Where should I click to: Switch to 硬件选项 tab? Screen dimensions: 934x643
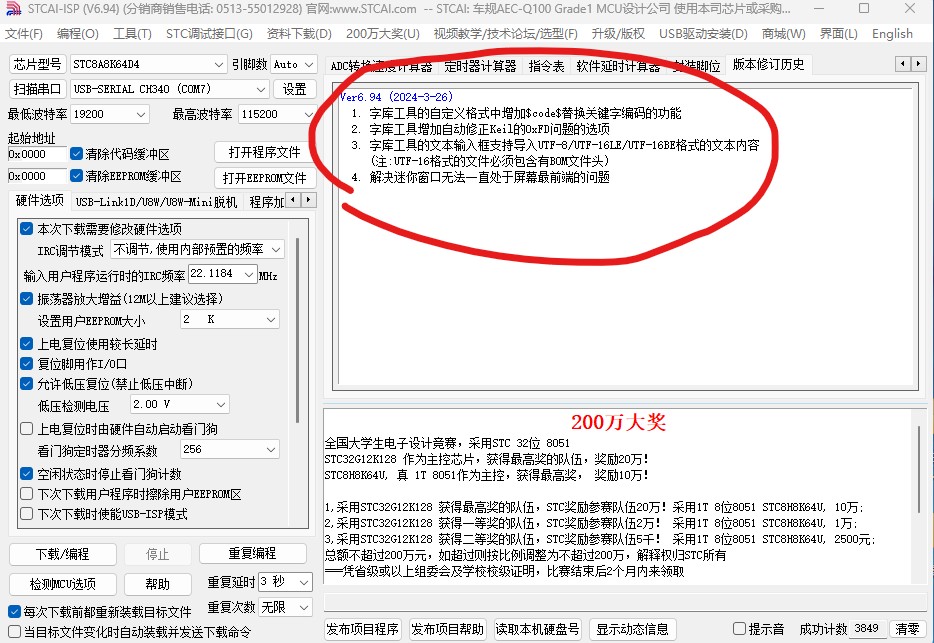[x=39, y=200]
